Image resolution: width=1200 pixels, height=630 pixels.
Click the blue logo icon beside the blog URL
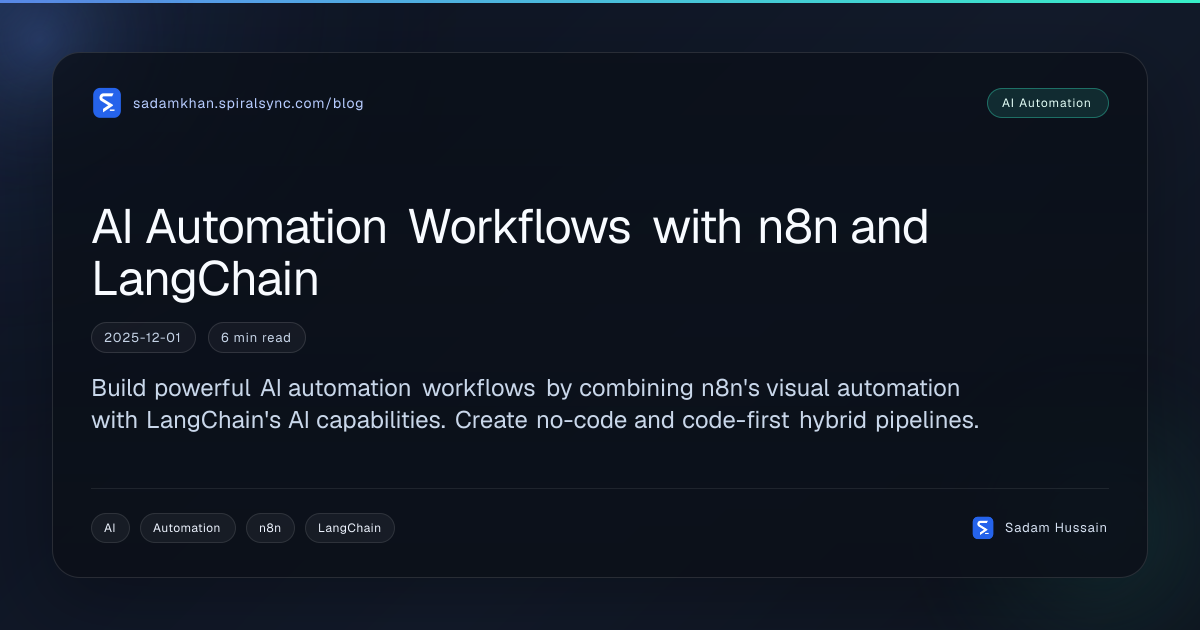[107, 103]
